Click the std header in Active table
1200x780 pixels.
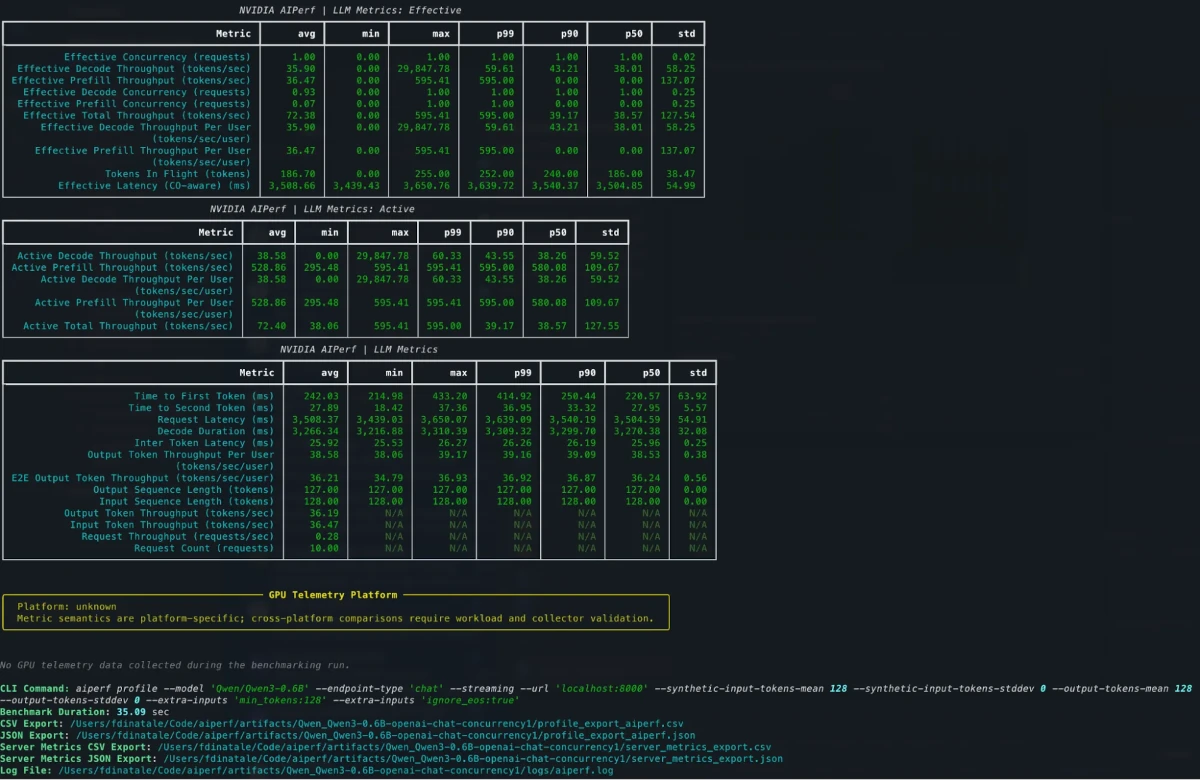611,232
